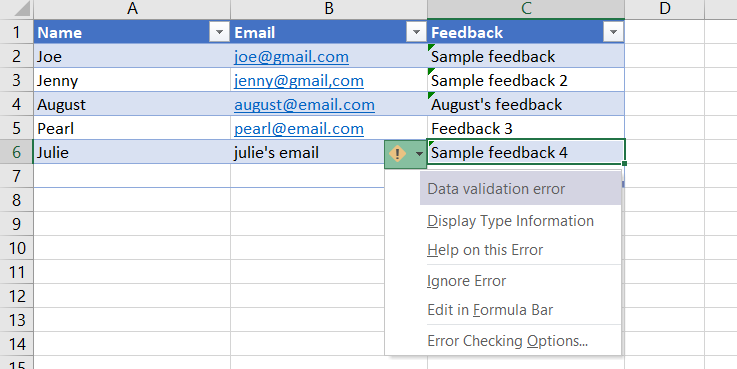Open the Name column filter dropdown
737x369 pixels.
click(x=219, y=32)
